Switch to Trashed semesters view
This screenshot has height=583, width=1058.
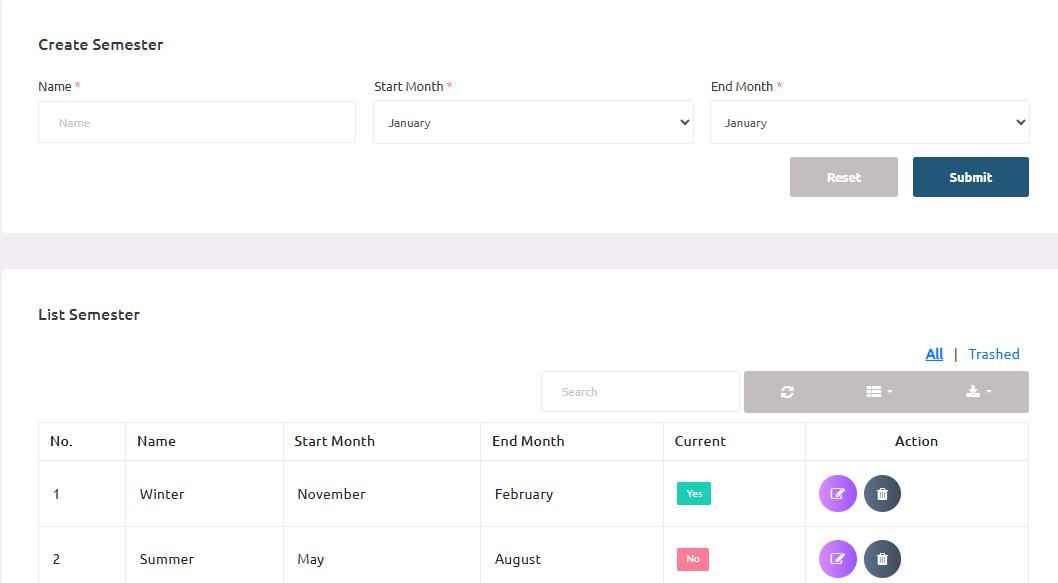click(x=993, y=354)
